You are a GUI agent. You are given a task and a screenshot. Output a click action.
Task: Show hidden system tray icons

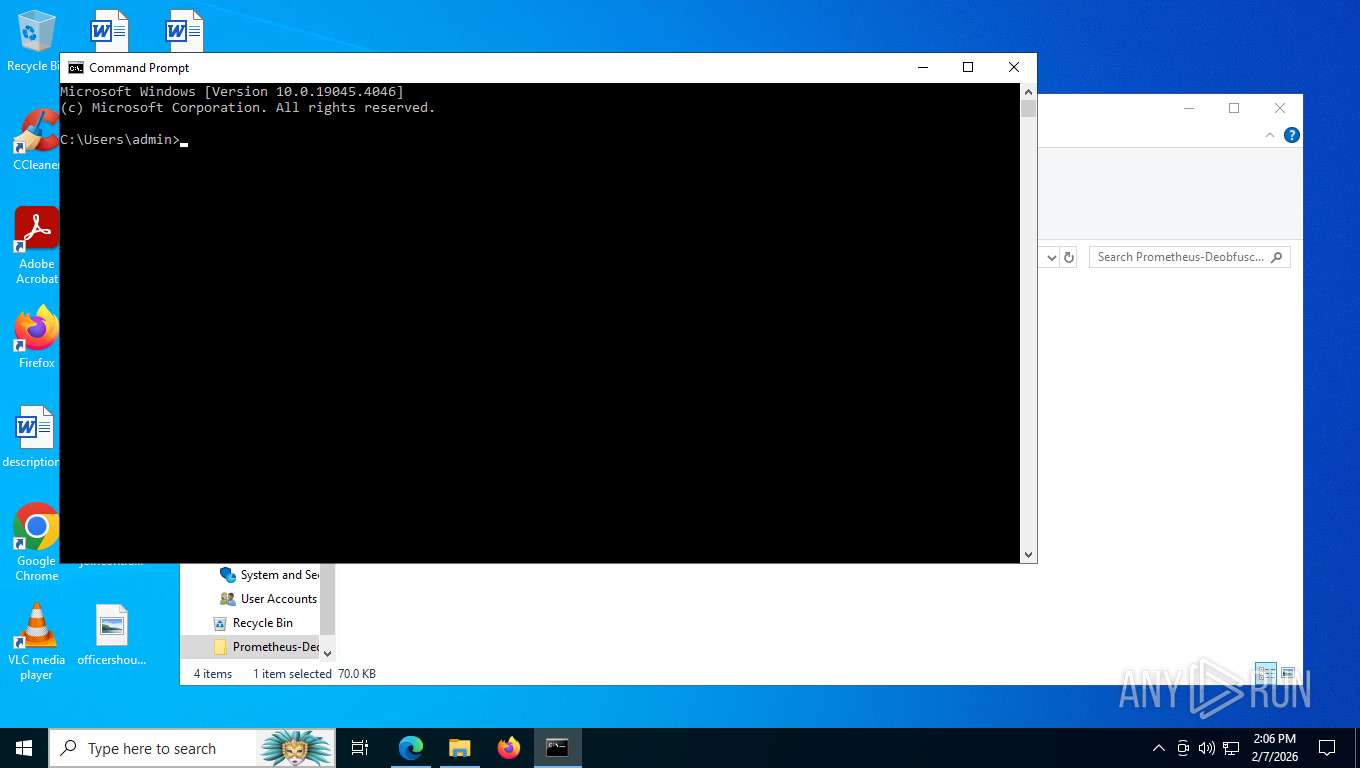(x=1159, y=748)
